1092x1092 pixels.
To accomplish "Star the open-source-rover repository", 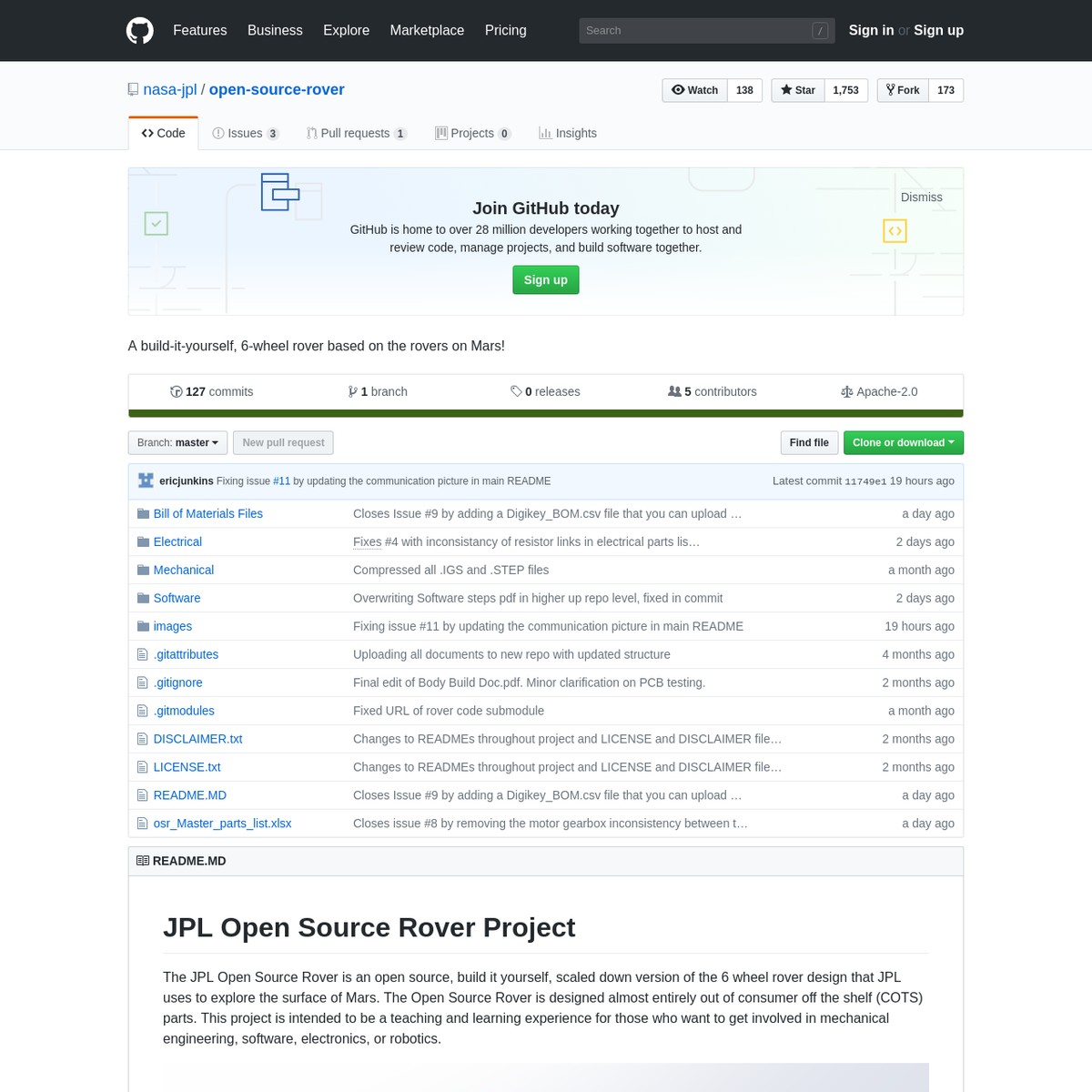I will [x=798, y=90].
